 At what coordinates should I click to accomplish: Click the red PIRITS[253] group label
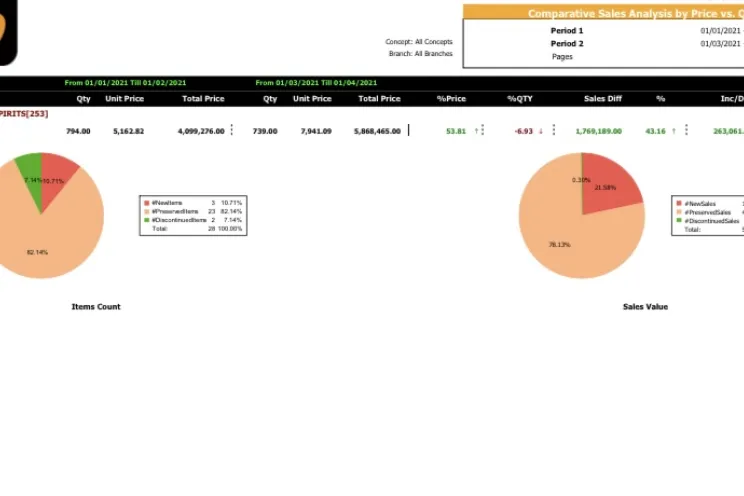point(24,113)
